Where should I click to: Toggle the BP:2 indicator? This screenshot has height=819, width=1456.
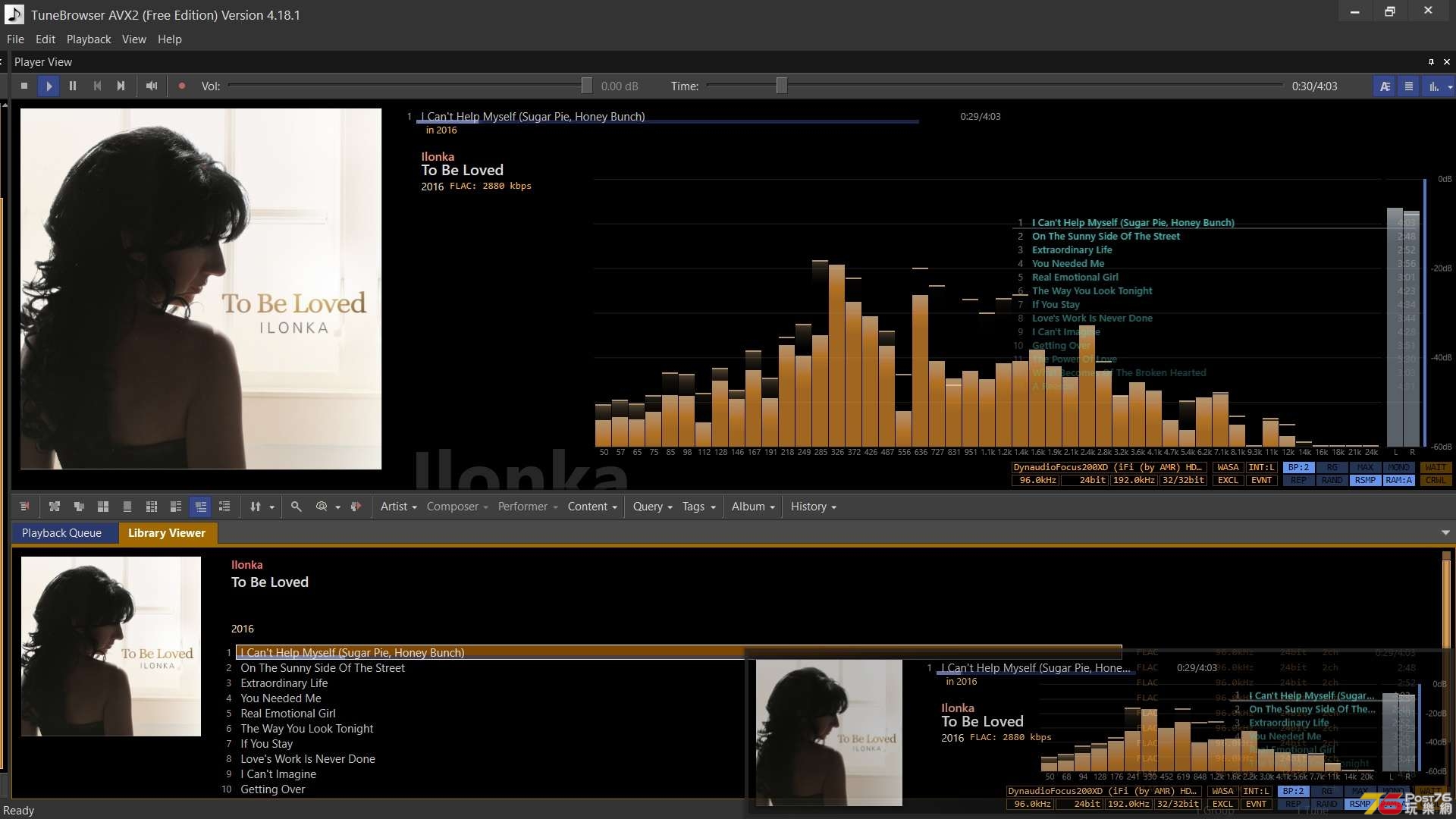[1299, 468]
